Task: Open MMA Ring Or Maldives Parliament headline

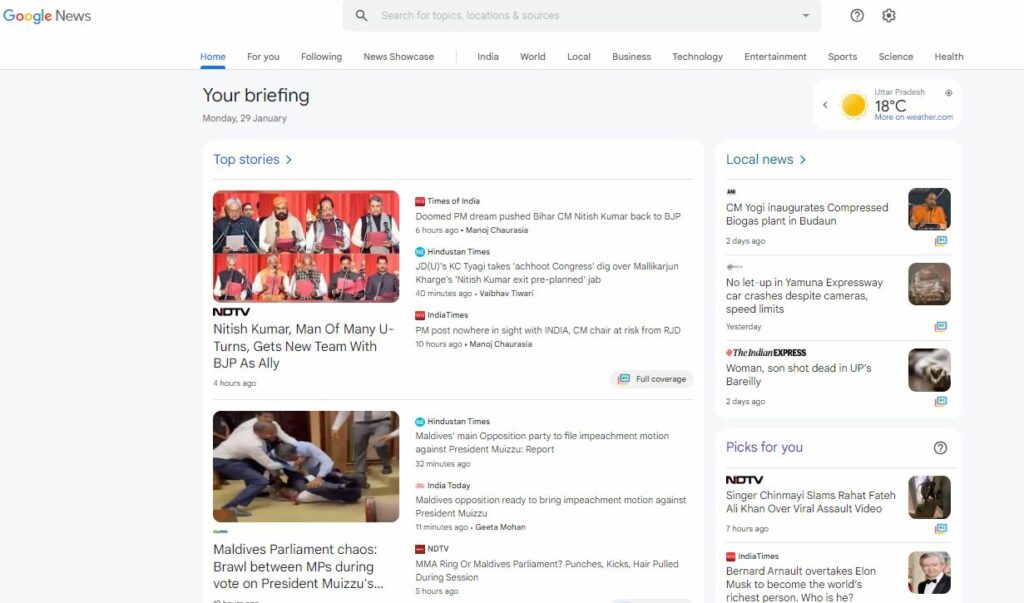Action: pyautogui.click(x=547, y=570)
